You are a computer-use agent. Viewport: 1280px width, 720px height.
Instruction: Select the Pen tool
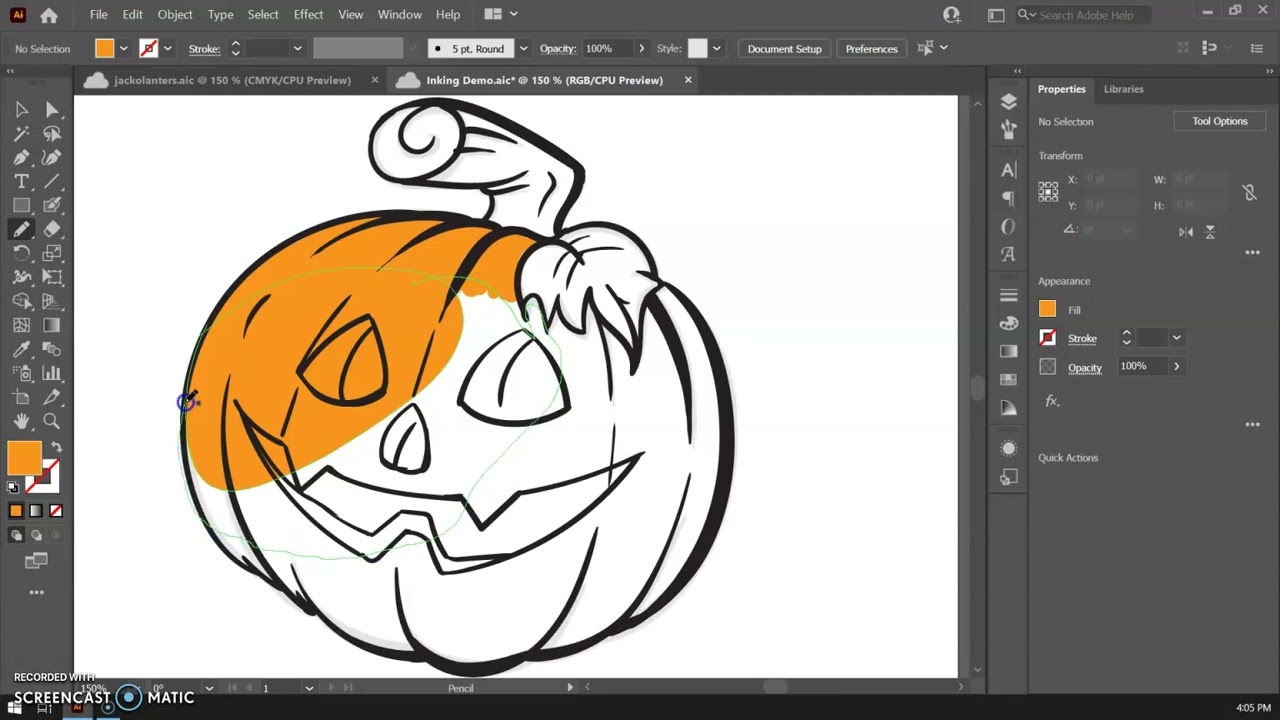21,157
